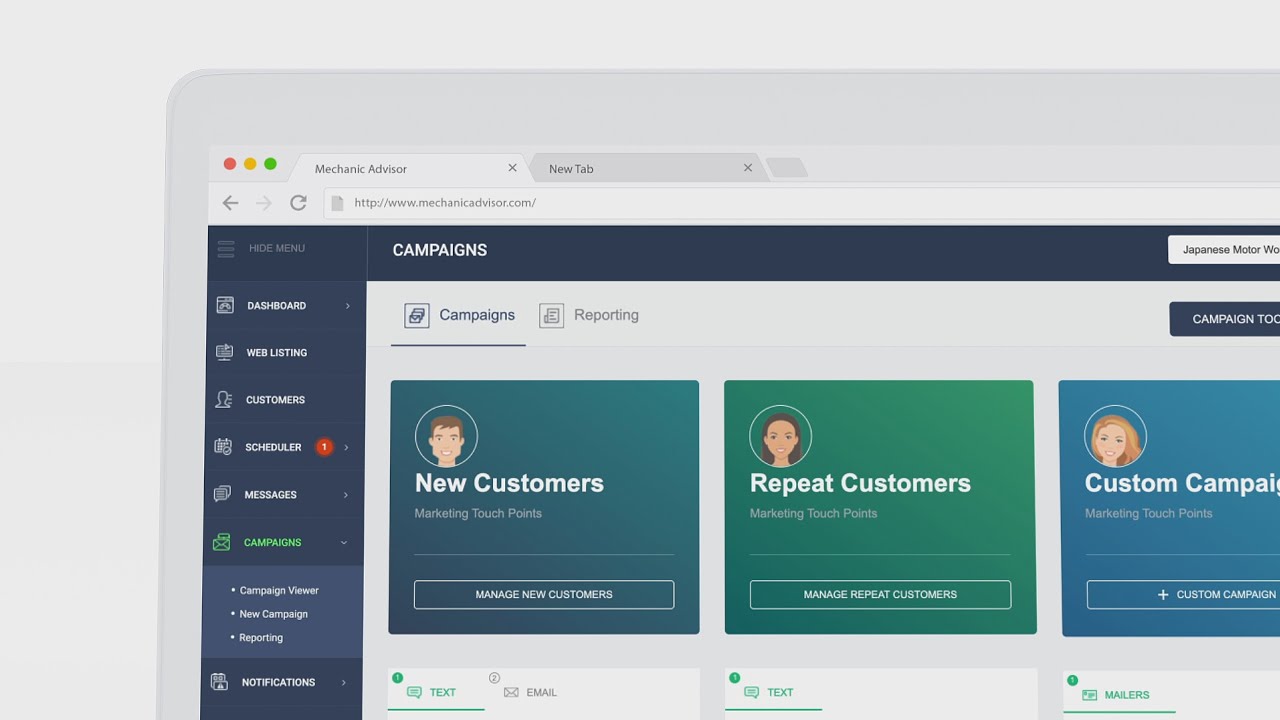Select the Reporting page tab
Image resolution: width=1280 pixels, height=720 pixels.
coord(589,316)
